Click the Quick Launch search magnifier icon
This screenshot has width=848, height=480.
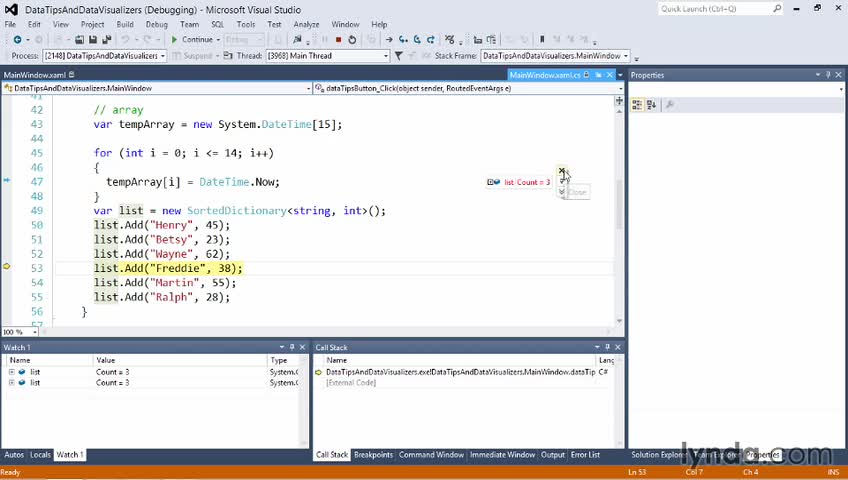(x=777, y=9)
